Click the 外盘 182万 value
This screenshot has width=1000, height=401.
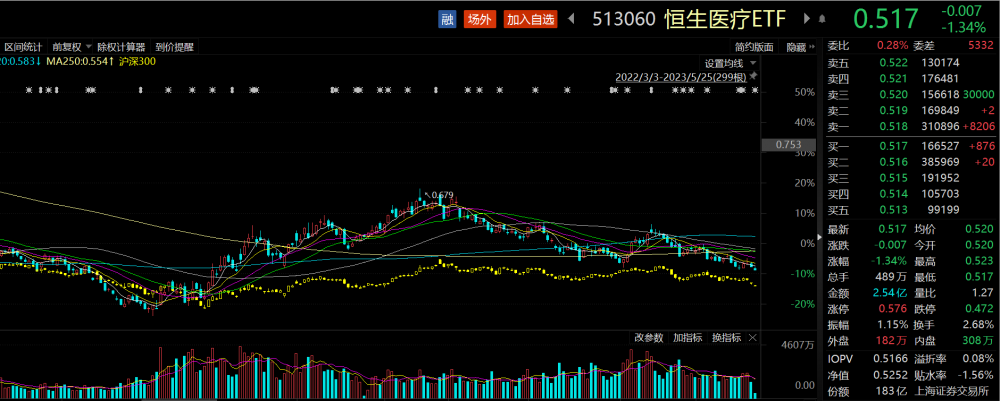pyautogui.click(x=891, y=342)
